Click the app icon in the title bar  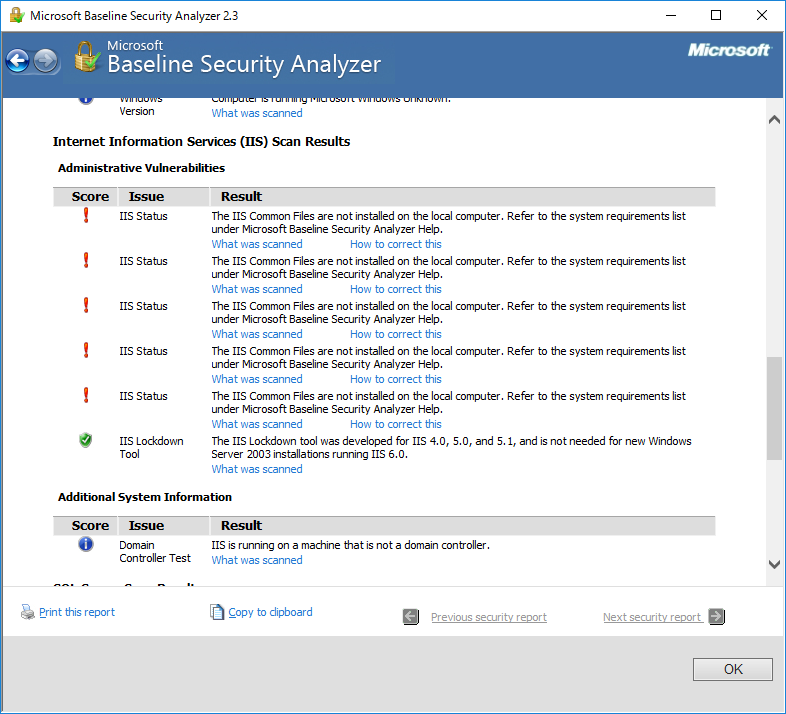[x=17, y=16]
